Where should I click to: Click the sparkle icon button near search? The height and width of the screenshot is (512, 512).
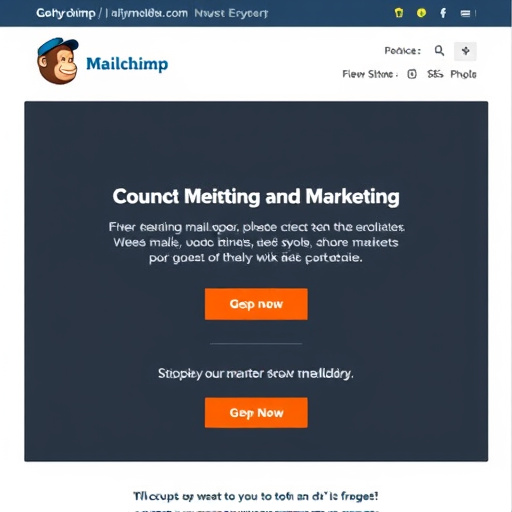click(465, 51)
